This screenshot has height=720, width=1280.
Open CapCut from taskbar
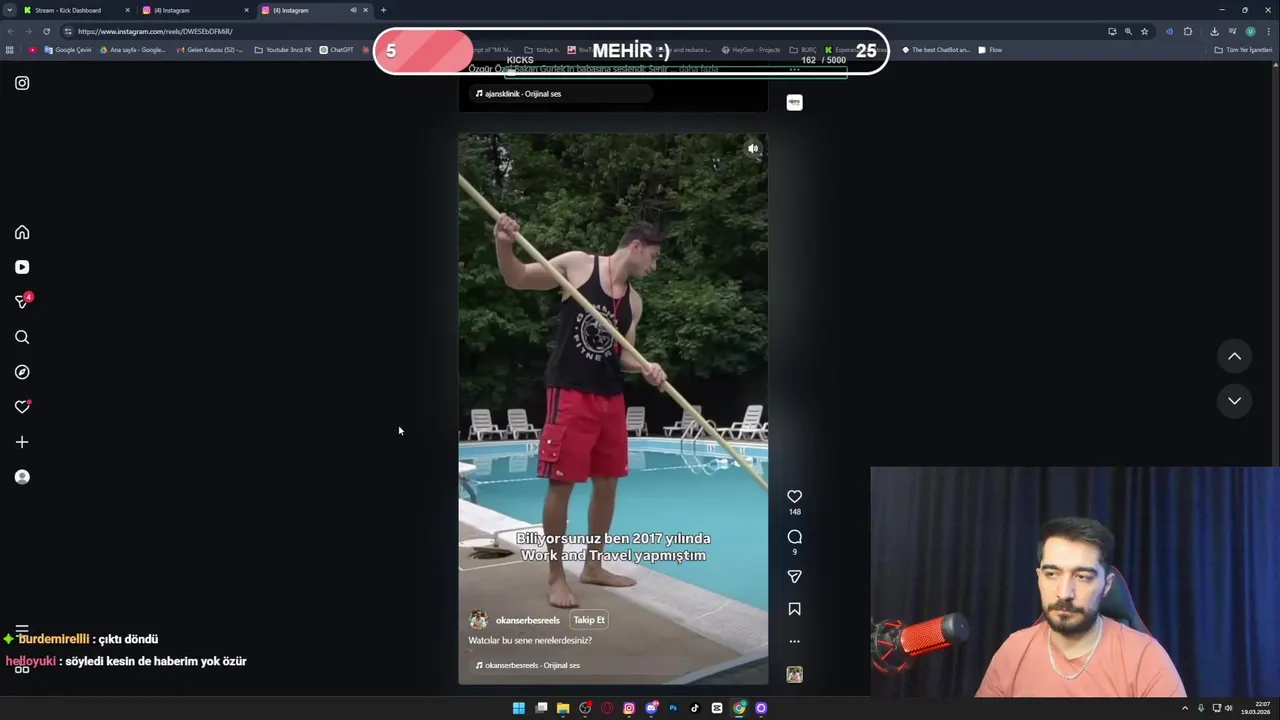pos(717,708)
